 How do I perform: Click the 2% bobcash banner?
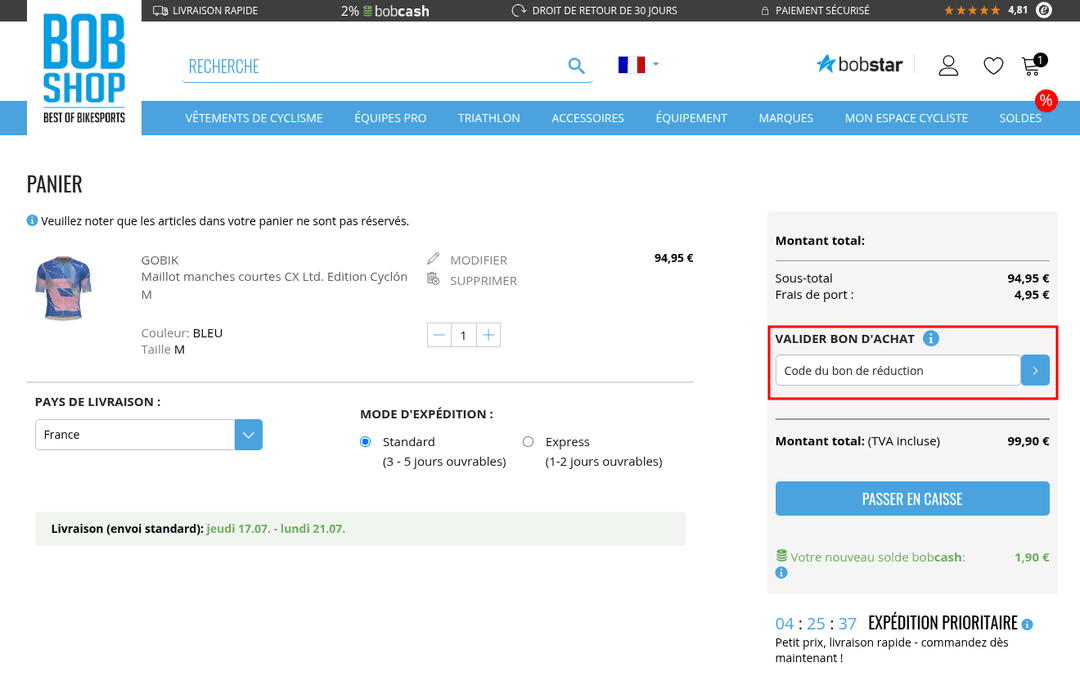385,11
